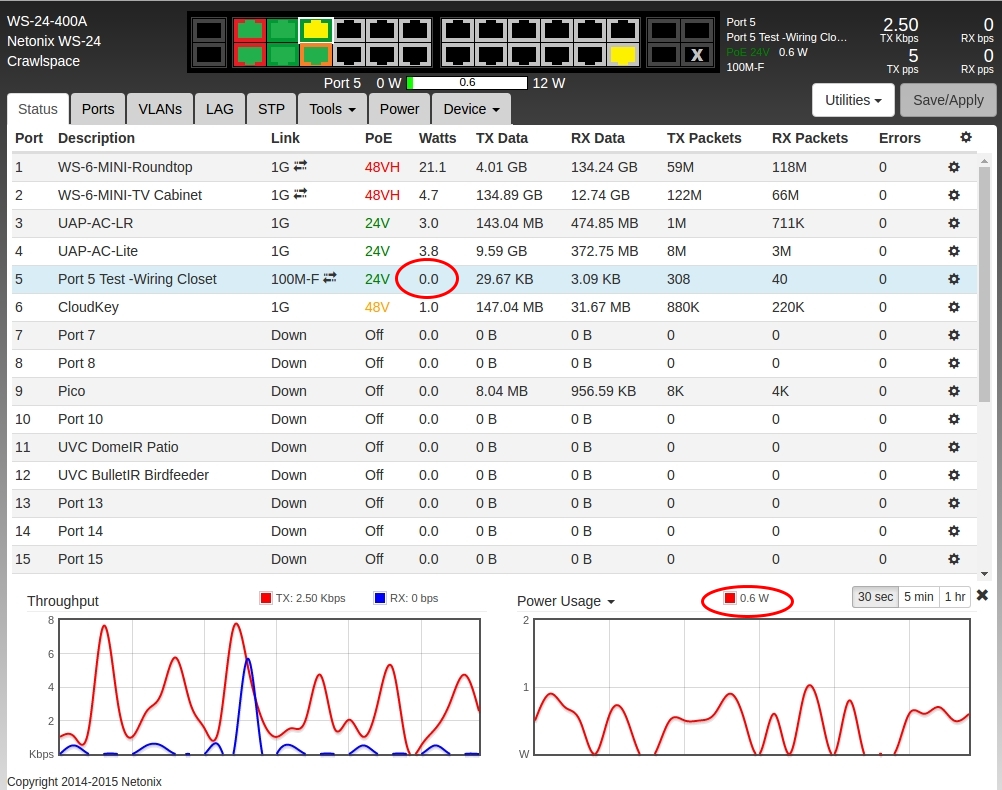Click the Save/Apply button

click(x=948, y=100)
